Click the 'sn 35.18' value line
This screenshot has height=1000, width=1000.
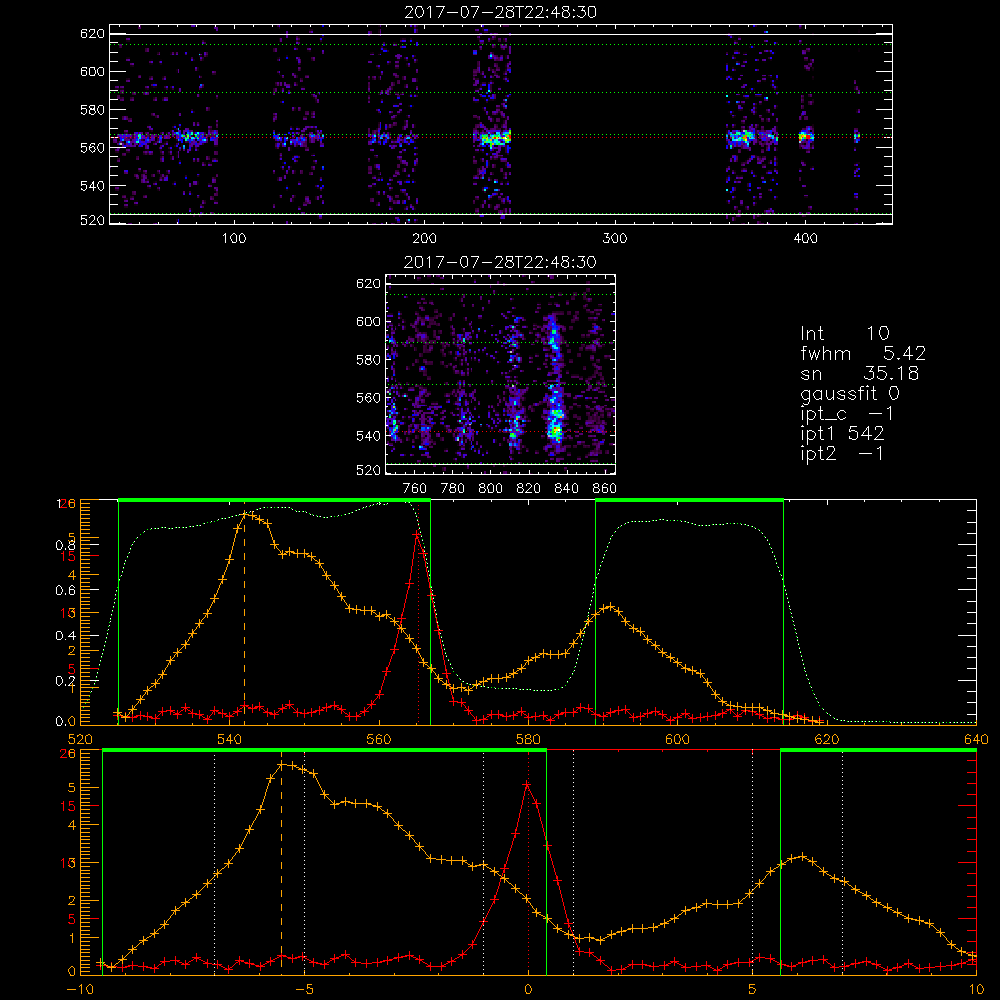click(x=859, y=374)
